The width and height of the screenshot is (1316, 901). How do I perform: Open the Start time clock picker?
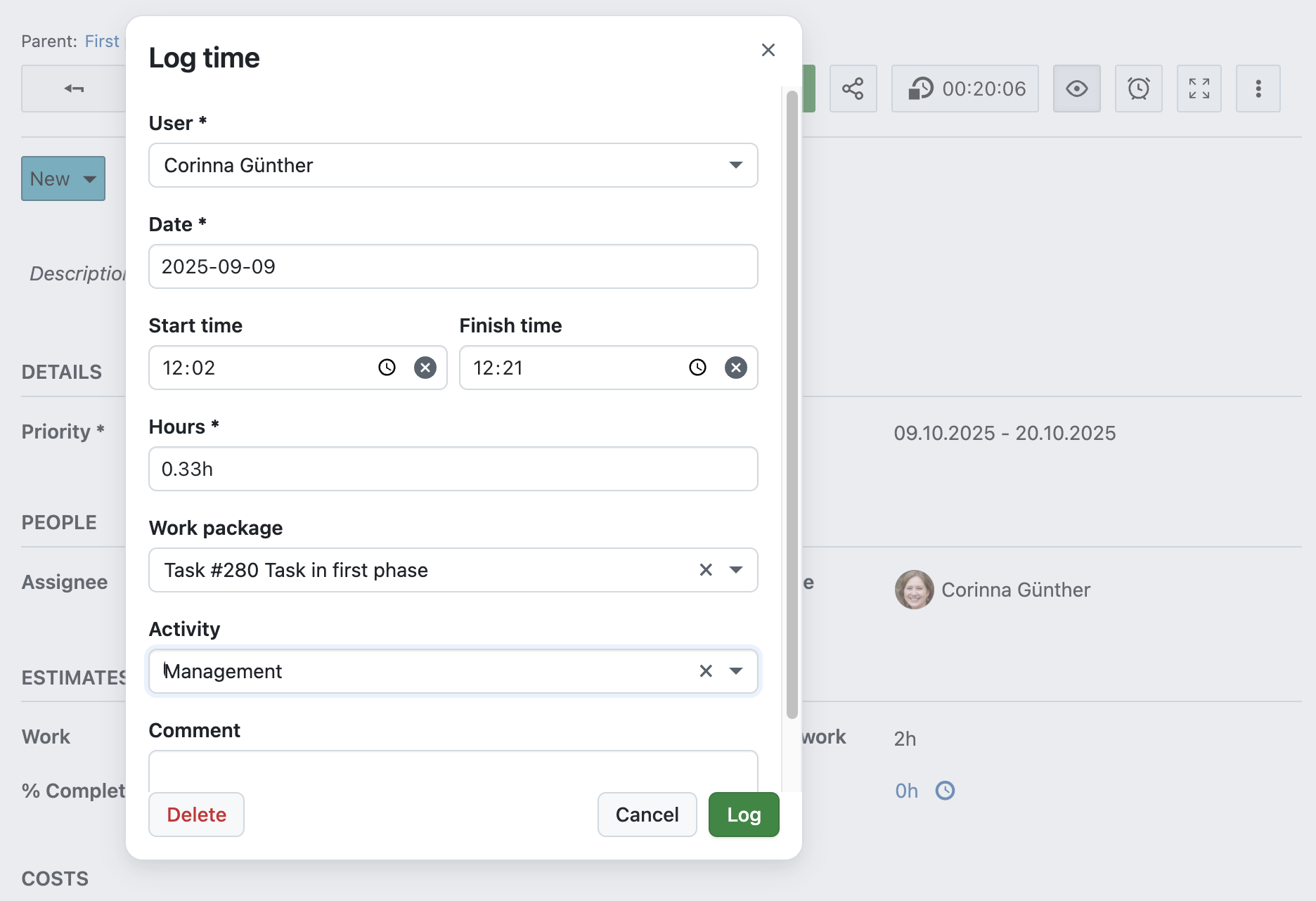click(387, 367)
